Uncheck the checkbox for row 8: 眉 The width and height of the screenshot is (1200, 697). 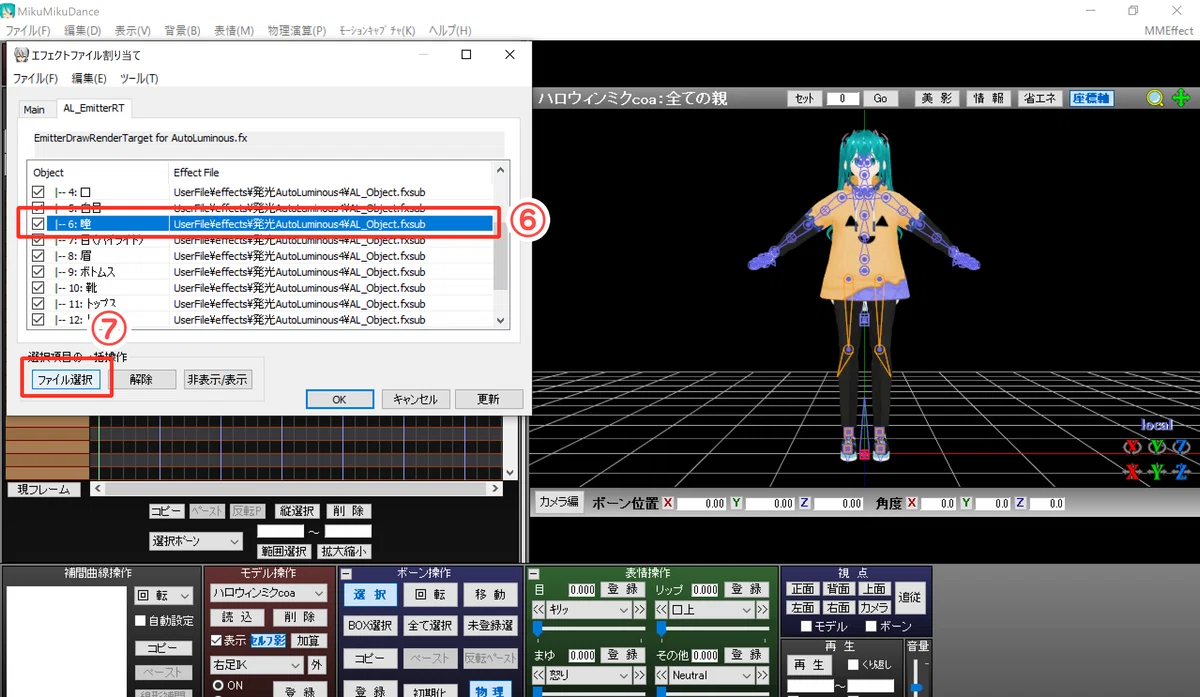point(38,256)
